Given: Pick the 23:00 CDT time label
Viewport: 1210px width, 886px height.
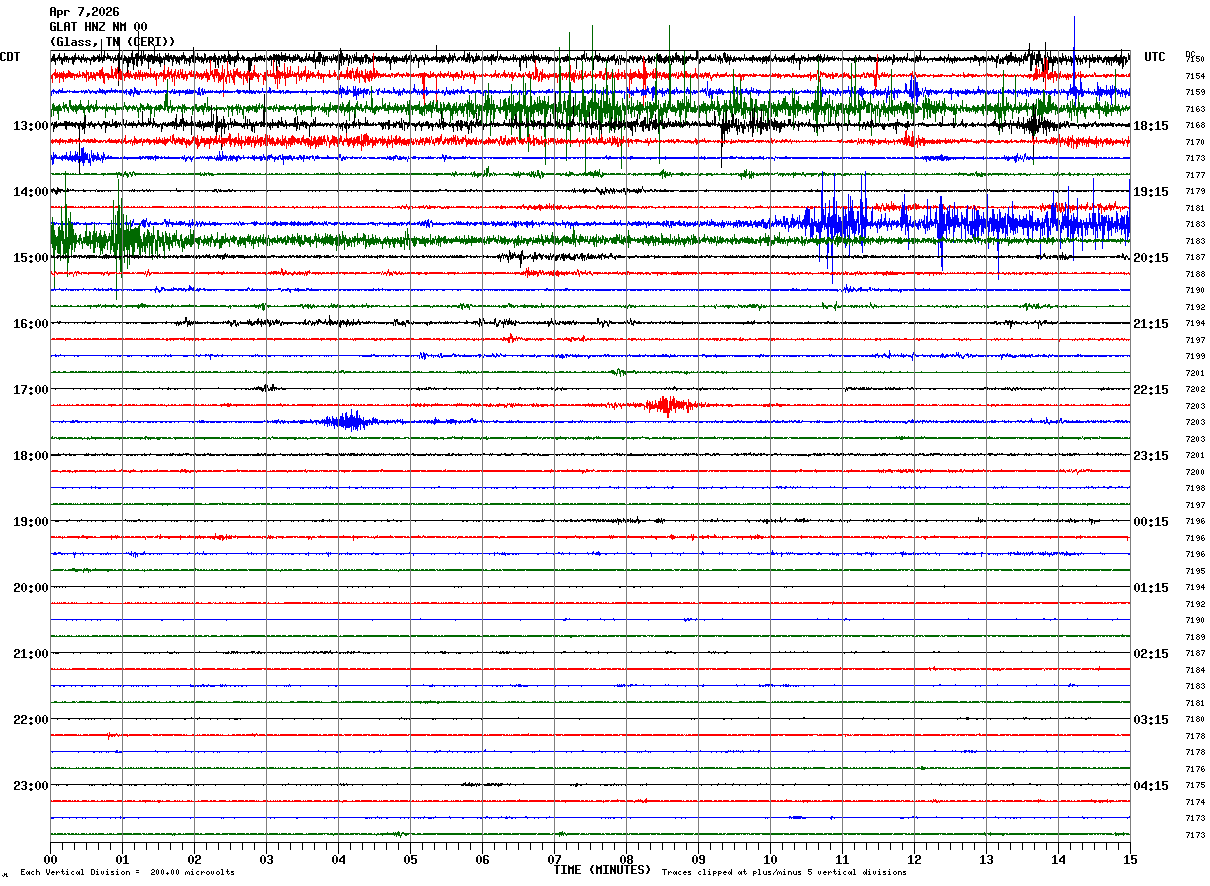Looking at the screenshot, I should (30, 785).
